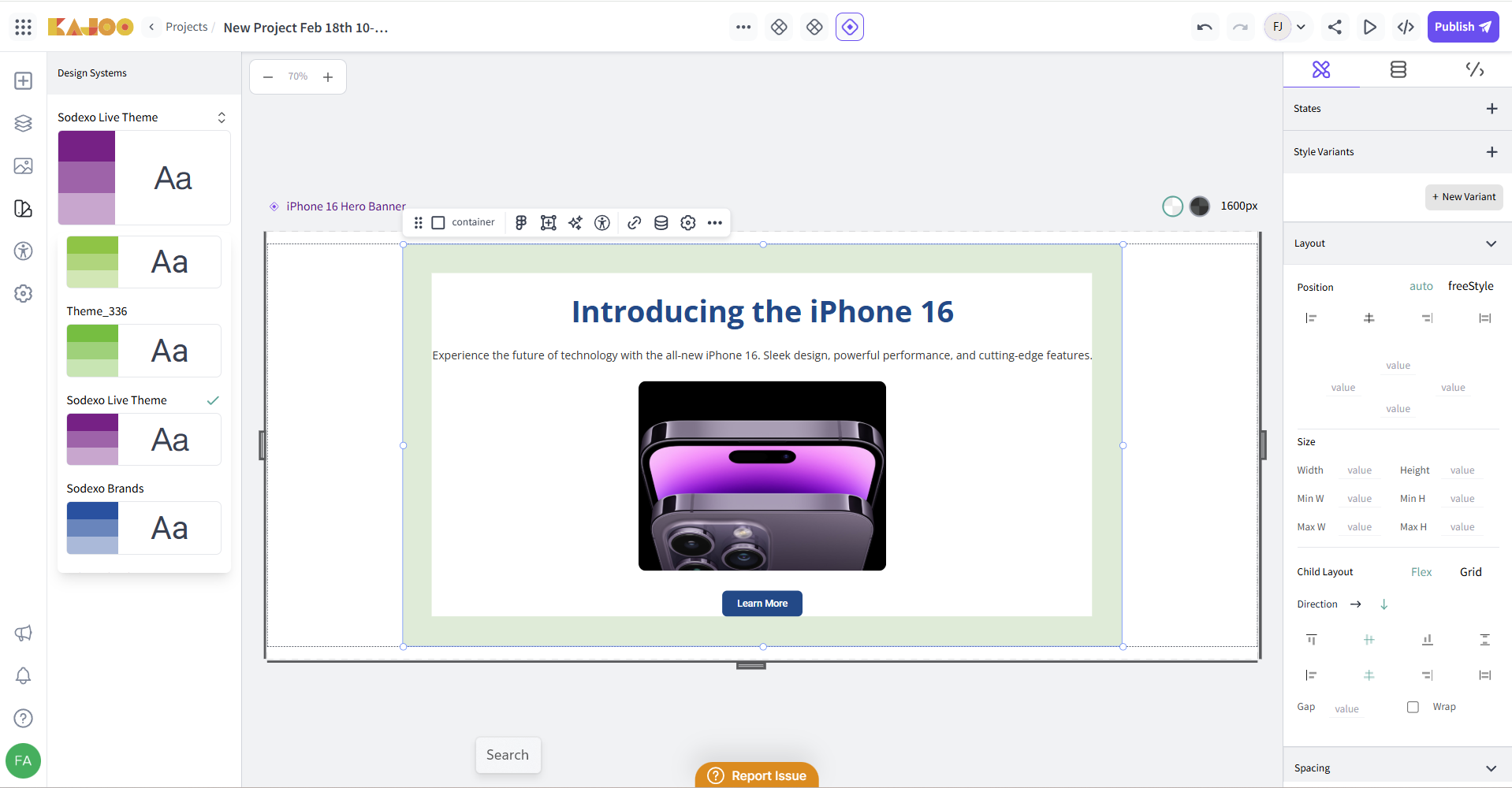Switch to dark mode circle toggle
The image size is (1512, 788).
pyautogui.click(x=1200, y=206)
